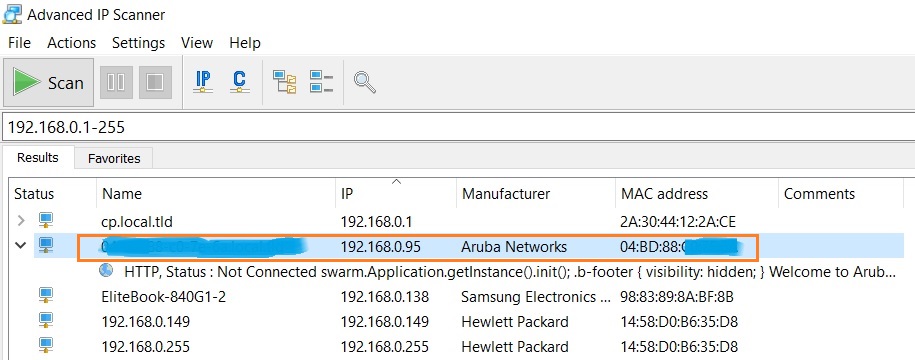Click computer icon for cp.local.tld
This screenshot has width=915, height=360.
coord(46,221)
